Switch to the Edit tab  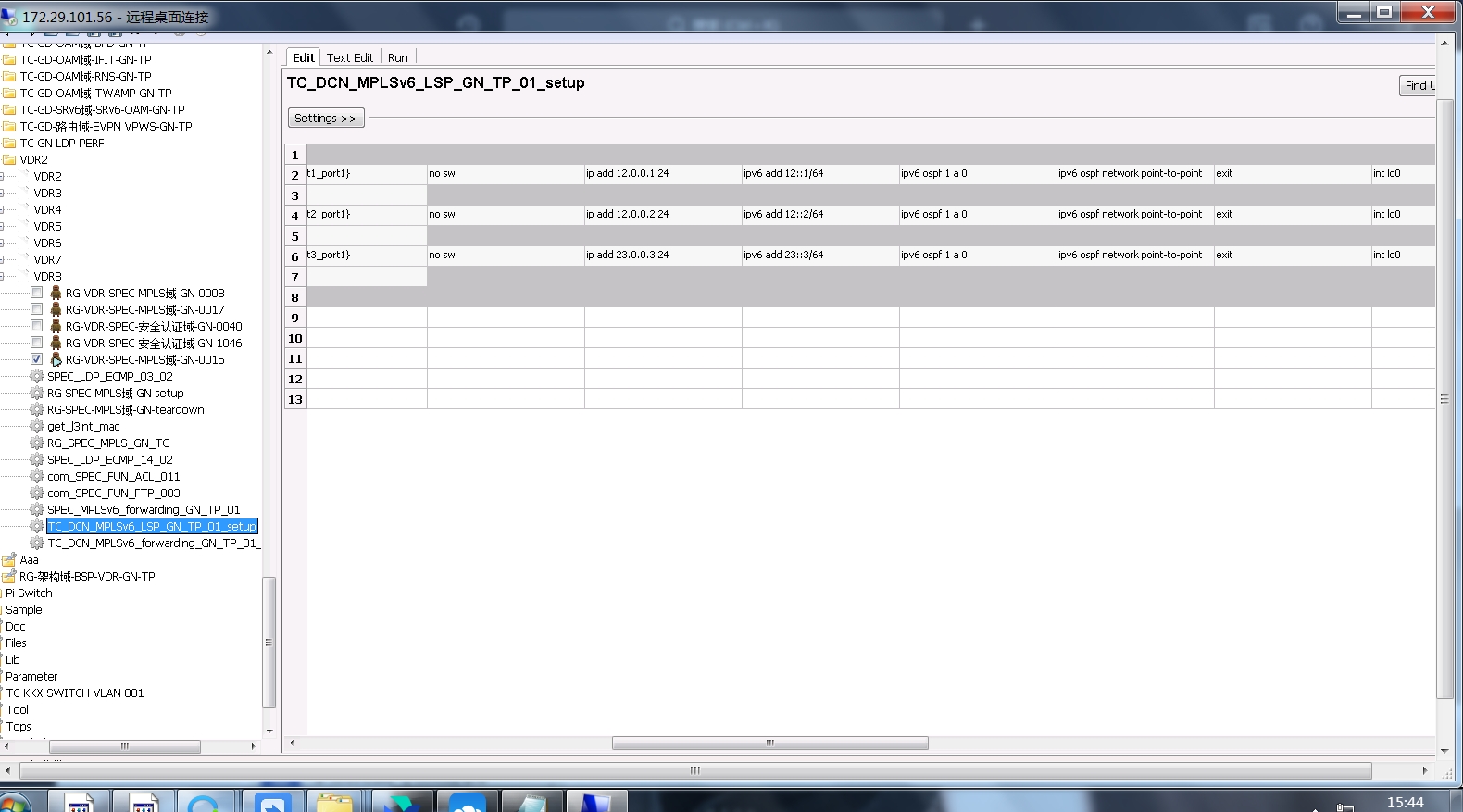pos(303,57)
